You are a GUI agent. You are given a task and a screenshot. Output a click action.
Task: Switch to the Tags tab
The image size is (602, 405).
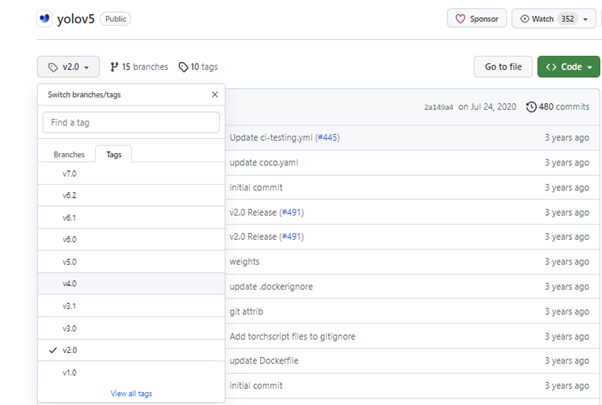point(114,154)
